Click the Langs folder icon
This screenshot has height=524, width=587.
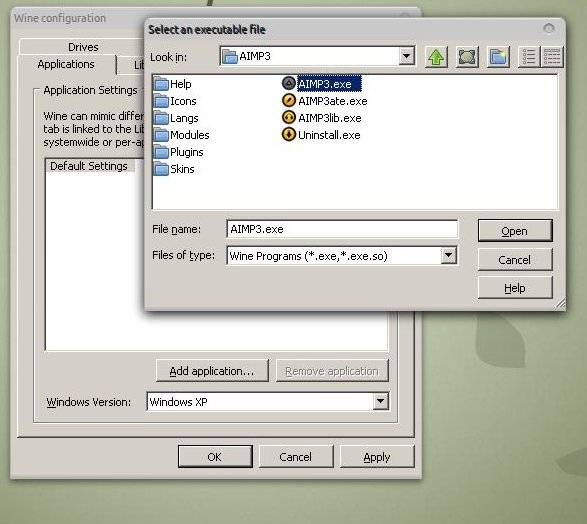tap(161, 118)
